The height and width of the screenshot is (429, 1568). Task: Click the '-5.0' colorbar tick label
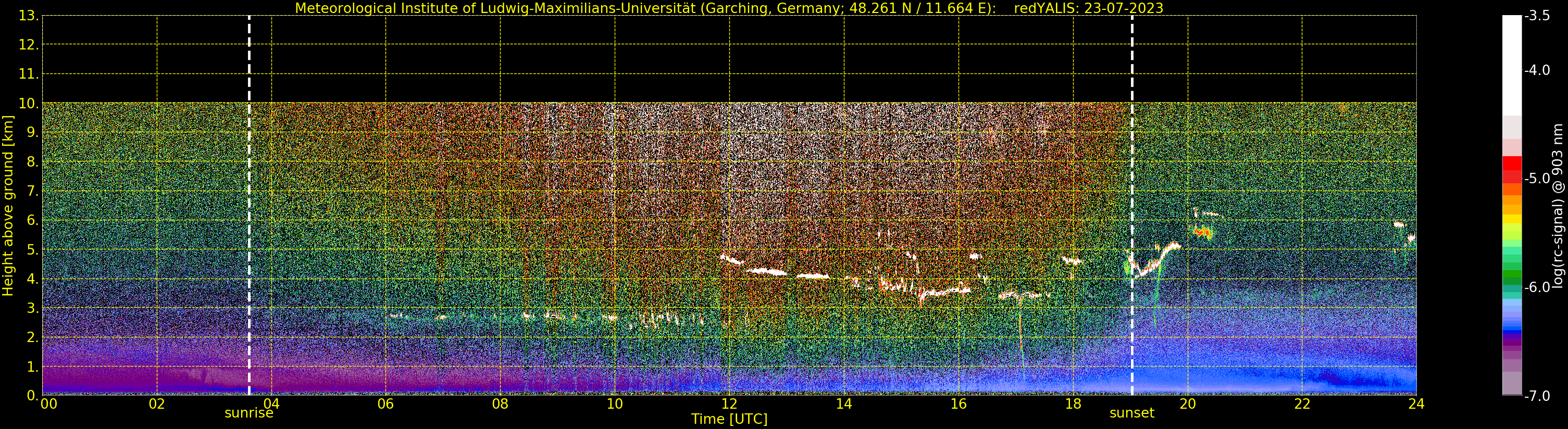tap(1537, 179)
